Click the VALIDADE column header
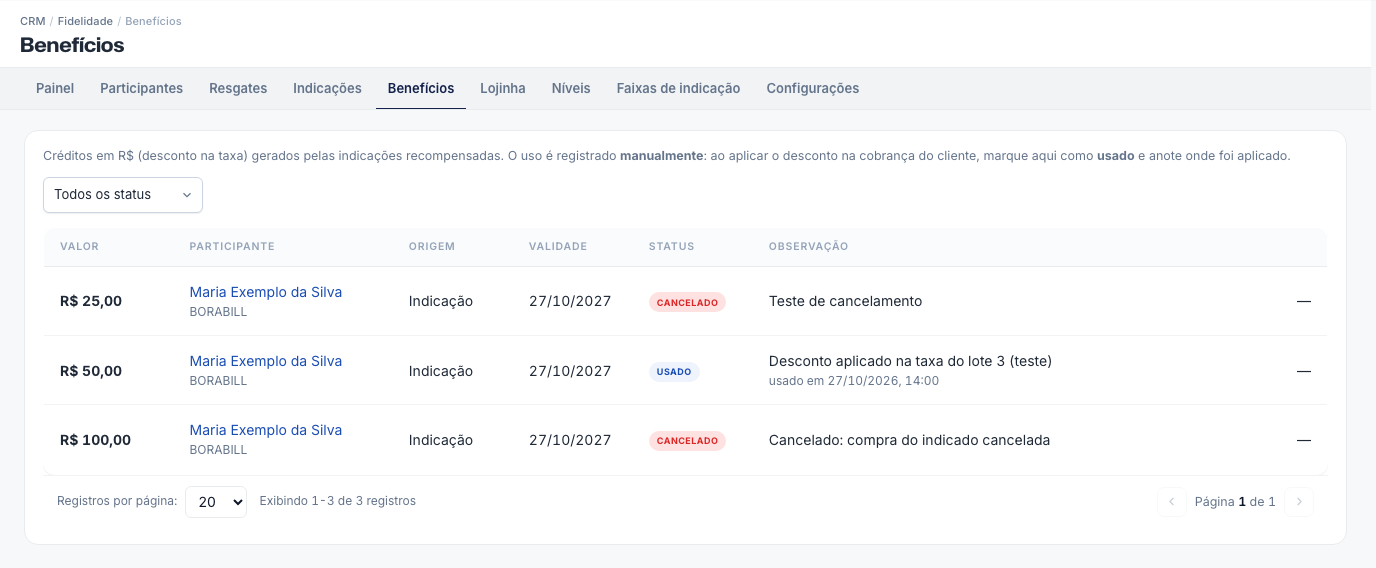 point(558,246)
